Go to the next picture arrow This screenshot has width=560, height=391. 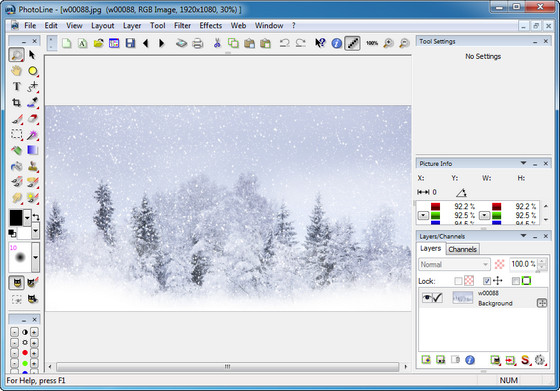pos(161,43)
